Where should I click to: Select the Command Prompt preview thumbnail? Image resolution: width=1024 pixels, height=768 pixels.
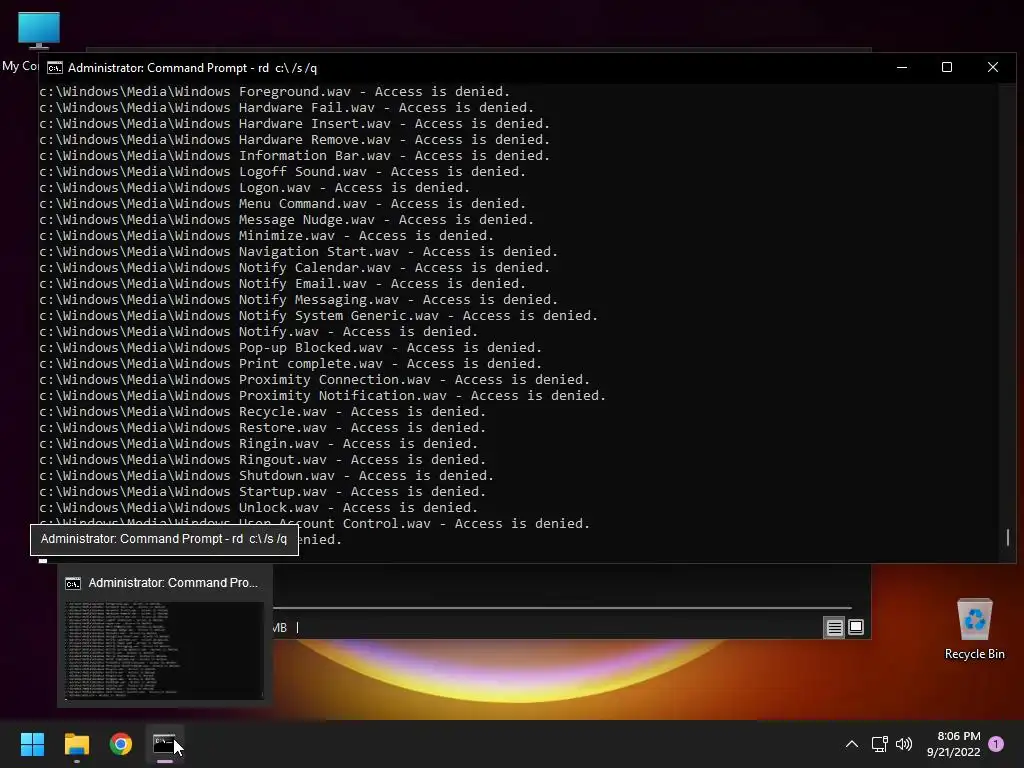[164, 650]
